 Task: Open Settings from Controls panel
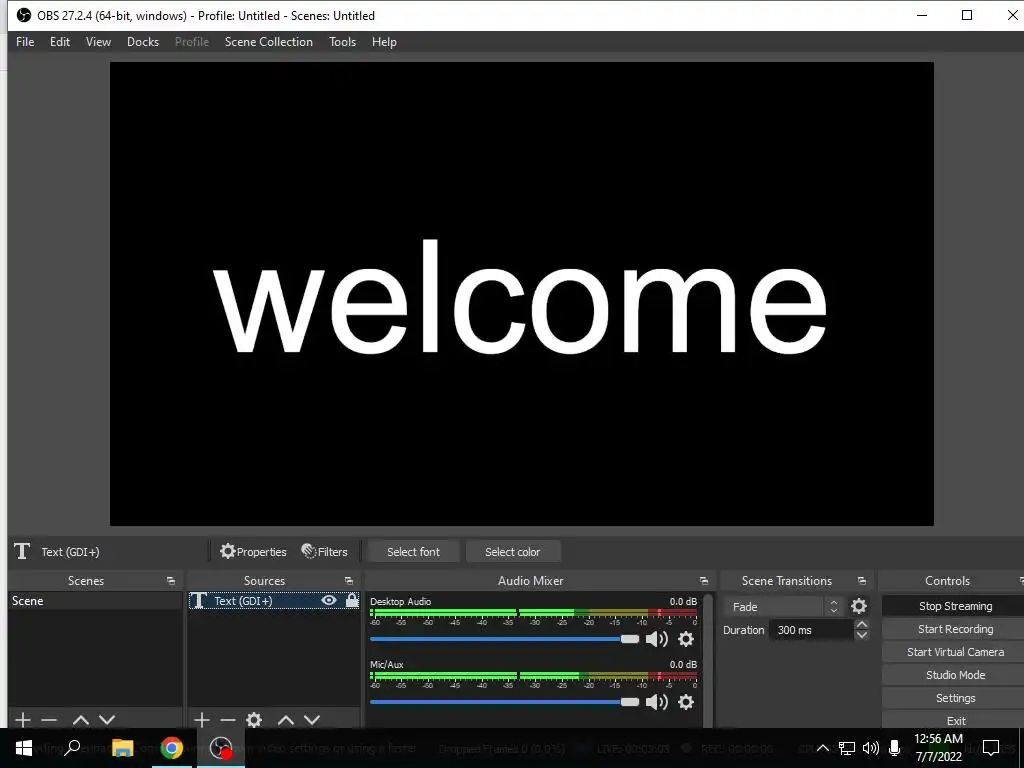click(x=955, y=697)
